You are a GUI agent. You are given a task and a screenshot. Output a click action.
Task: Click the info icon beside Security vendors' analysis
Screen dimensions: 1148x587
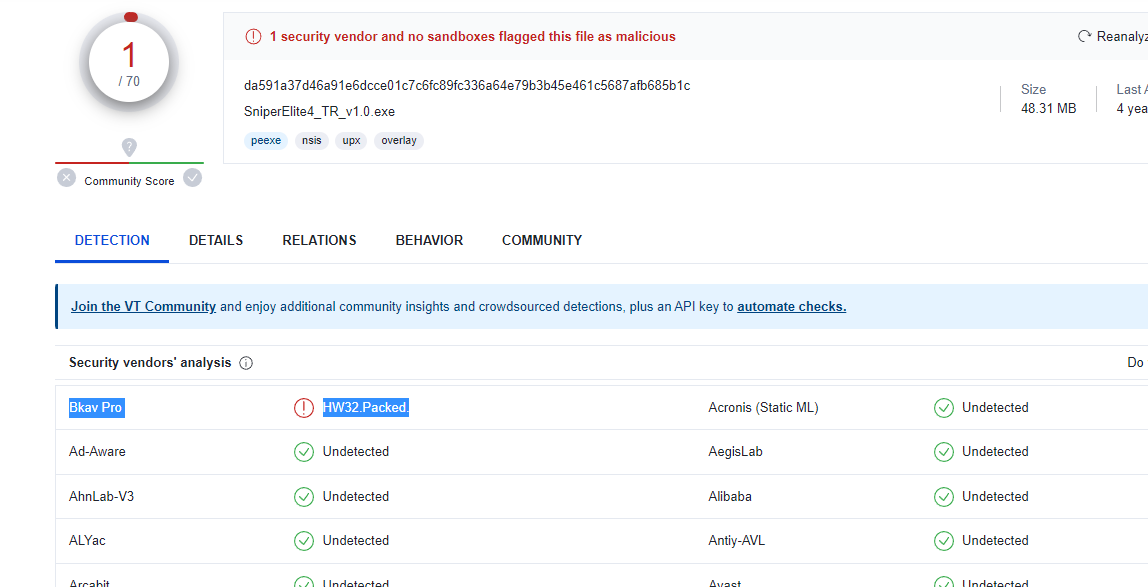(x=246, y=363)
